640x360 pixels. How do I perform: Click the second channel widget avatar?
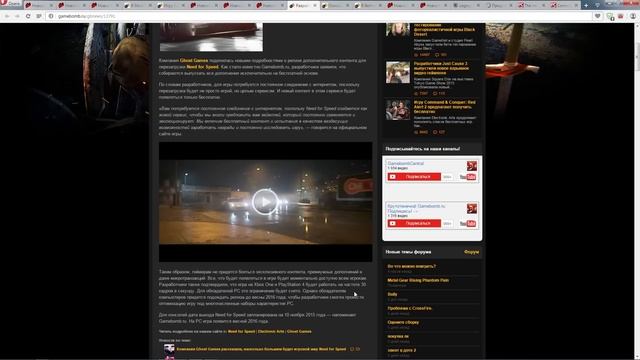pos(472,209)
